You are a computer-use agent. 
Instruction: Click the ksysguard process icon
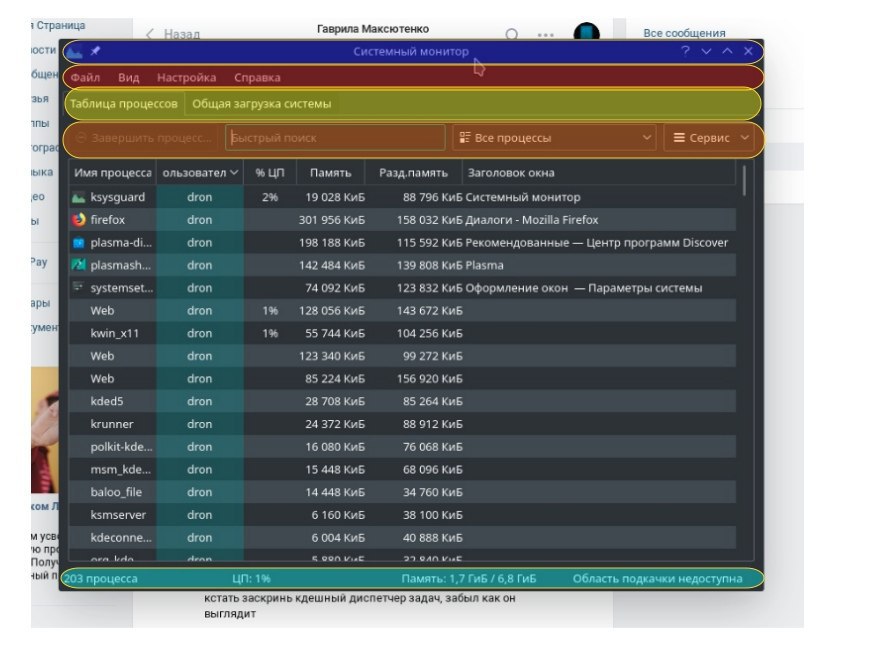click(x=79, y=197)
